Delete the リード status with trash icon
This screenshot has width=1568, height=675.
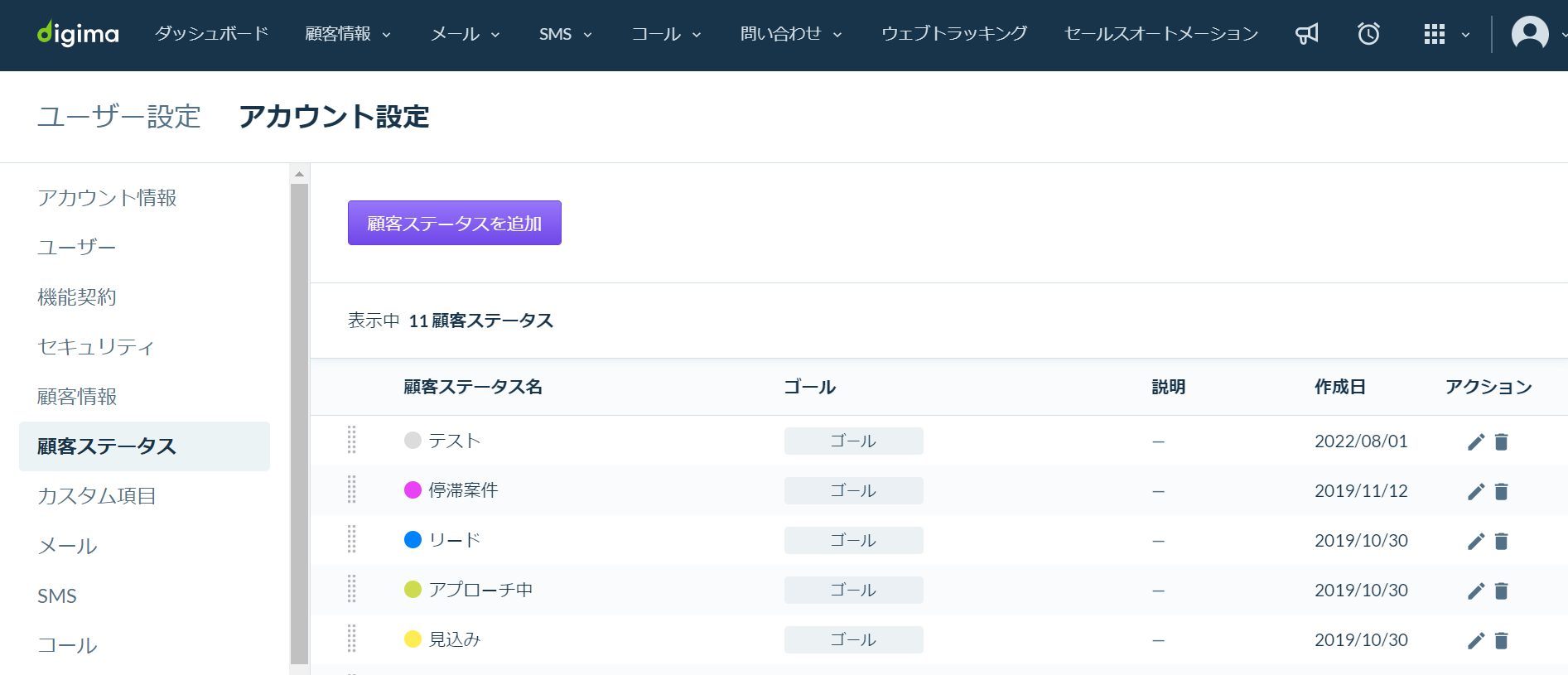1501,541
